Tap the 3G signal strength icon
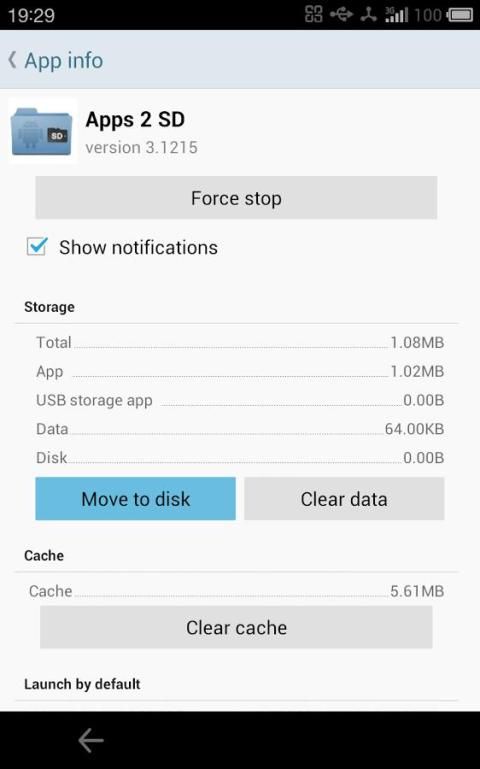 pyautogui.click(x=397, y=14)
